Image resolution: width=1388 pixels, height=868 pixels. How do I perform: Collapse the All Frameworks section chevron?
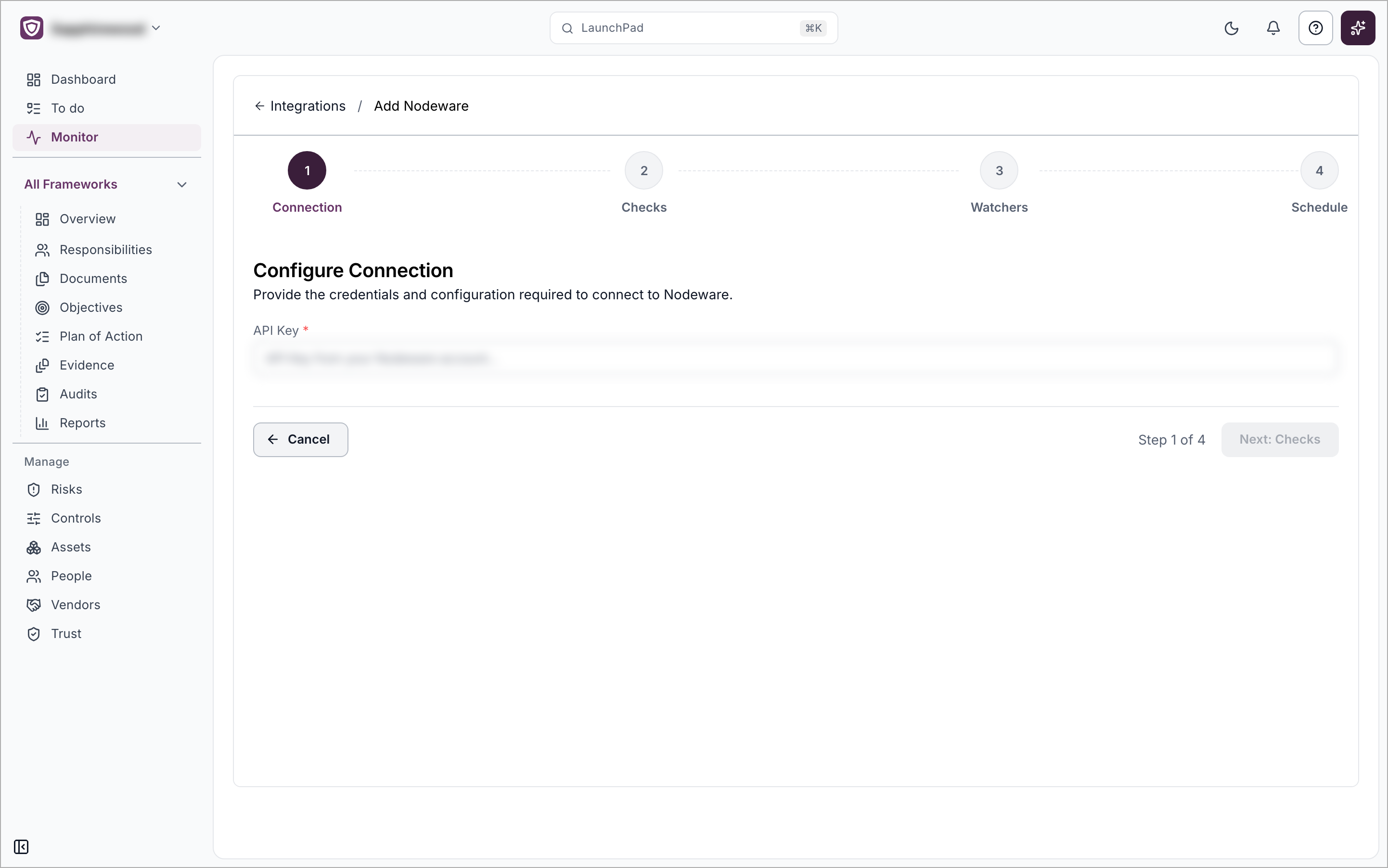click(x=182, y=185)
